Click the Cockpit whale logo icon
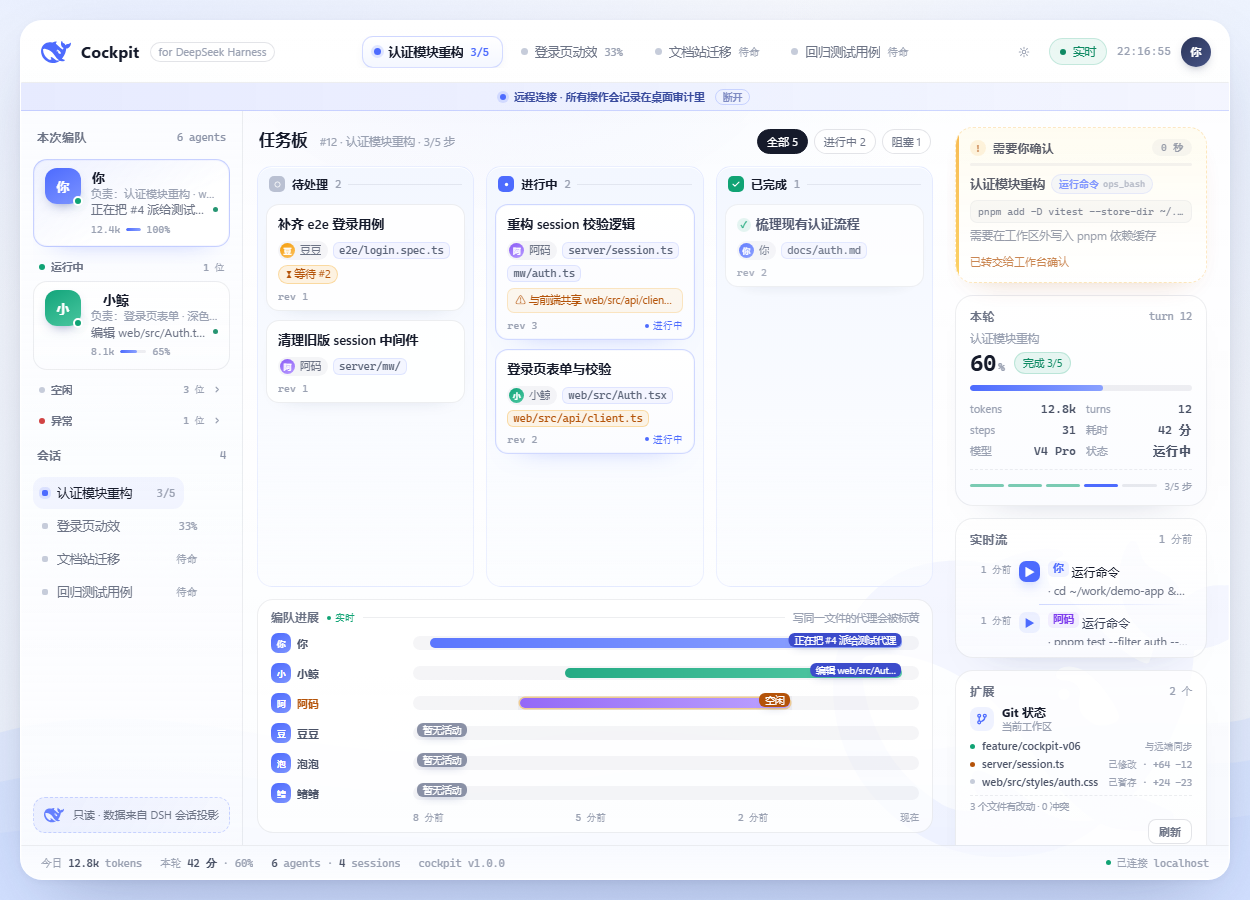Viewport: 1250px width, 900px height. tap(55, 52)
